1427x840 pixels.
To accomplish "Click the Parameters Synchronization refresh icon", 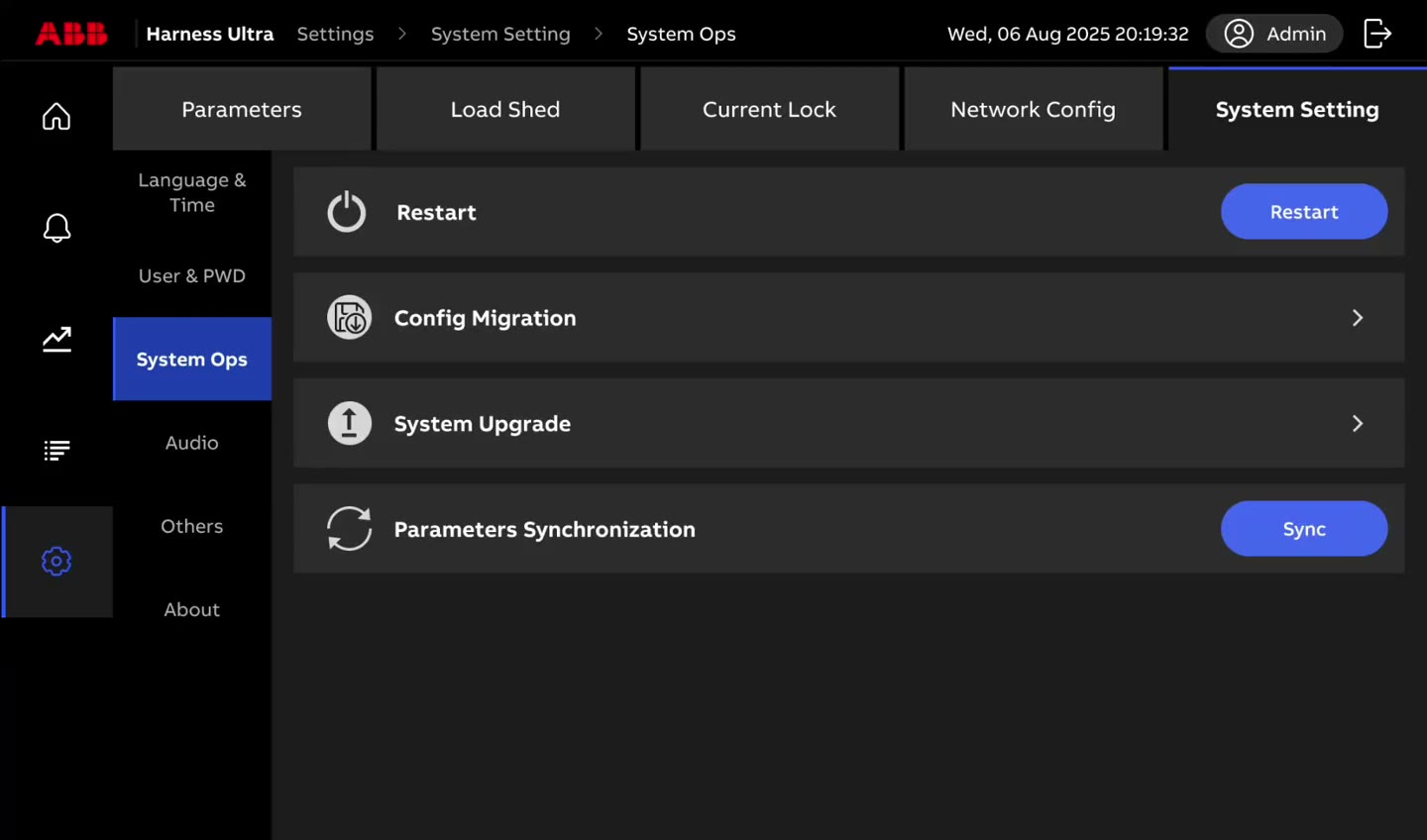I will coord(350,529).
